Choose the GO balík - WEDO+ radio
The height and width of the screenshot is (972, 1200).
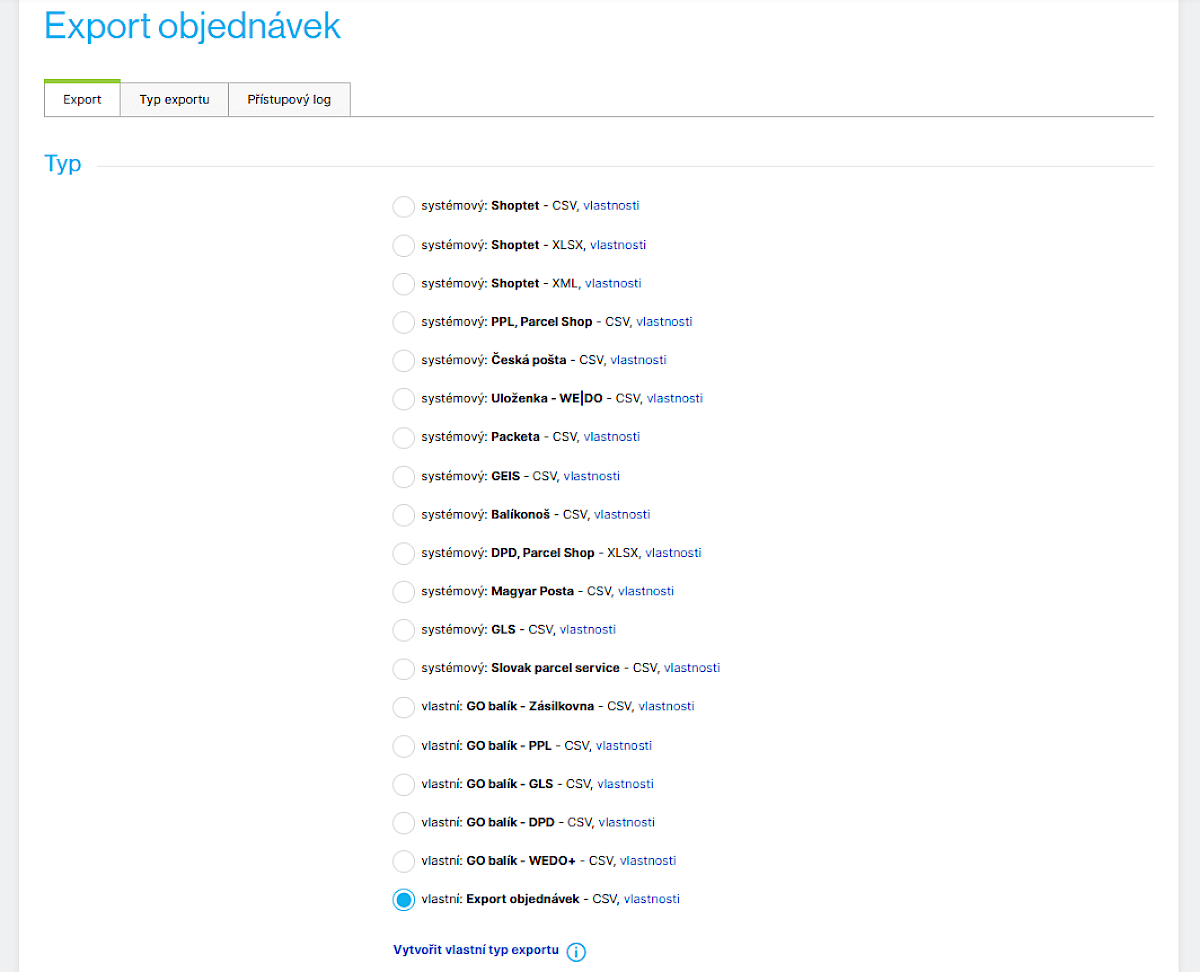click(403, 861)
